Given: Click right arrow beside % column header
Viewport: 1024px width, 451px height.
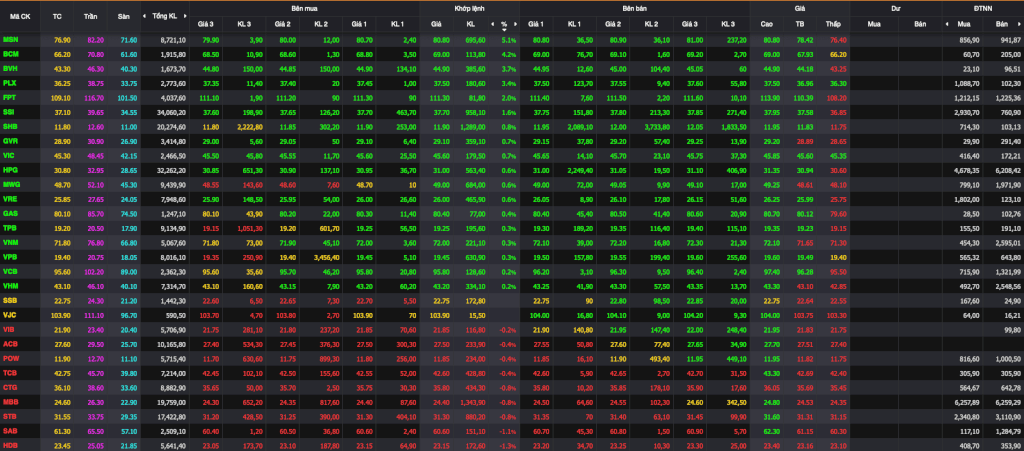Looking at the screenshot, I should [x=515, y=24].
